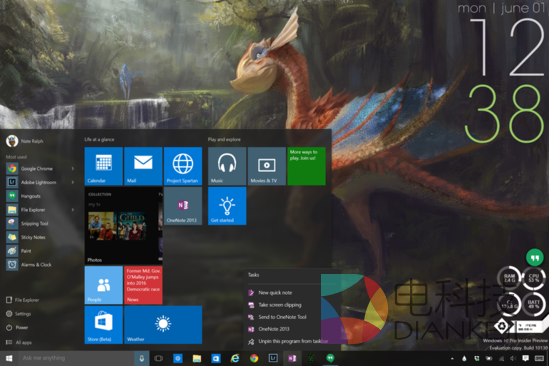Click the green Hangouts desktop bubble
Image resolution: width=549 pixels, height=366 pixels.
(x=535, y=258)
